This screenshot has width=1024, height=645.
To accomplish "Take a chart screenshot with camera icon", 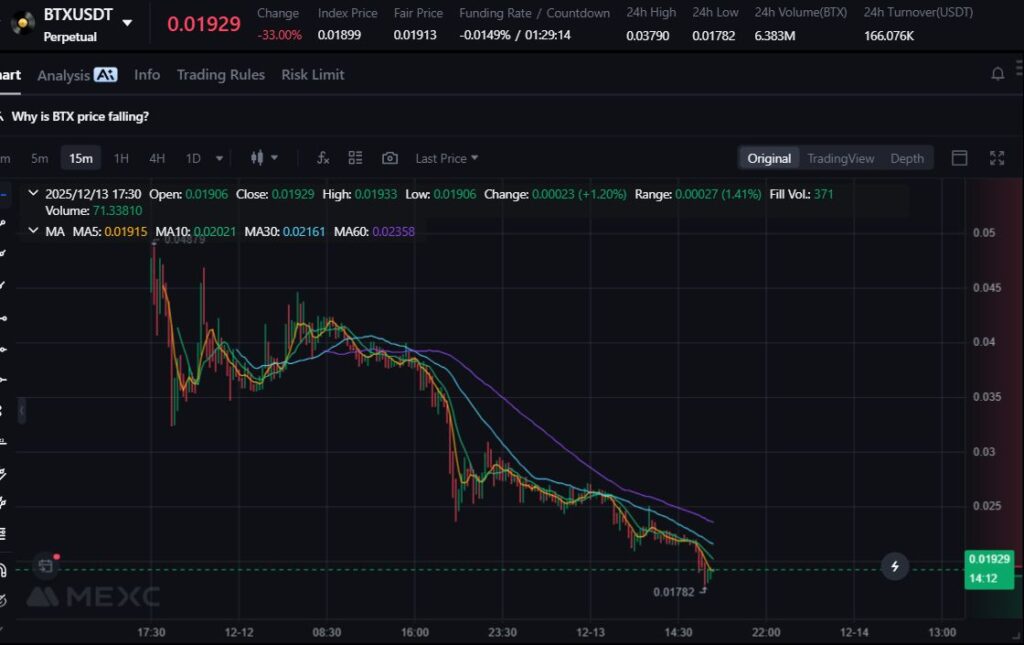I will (390, 158).
